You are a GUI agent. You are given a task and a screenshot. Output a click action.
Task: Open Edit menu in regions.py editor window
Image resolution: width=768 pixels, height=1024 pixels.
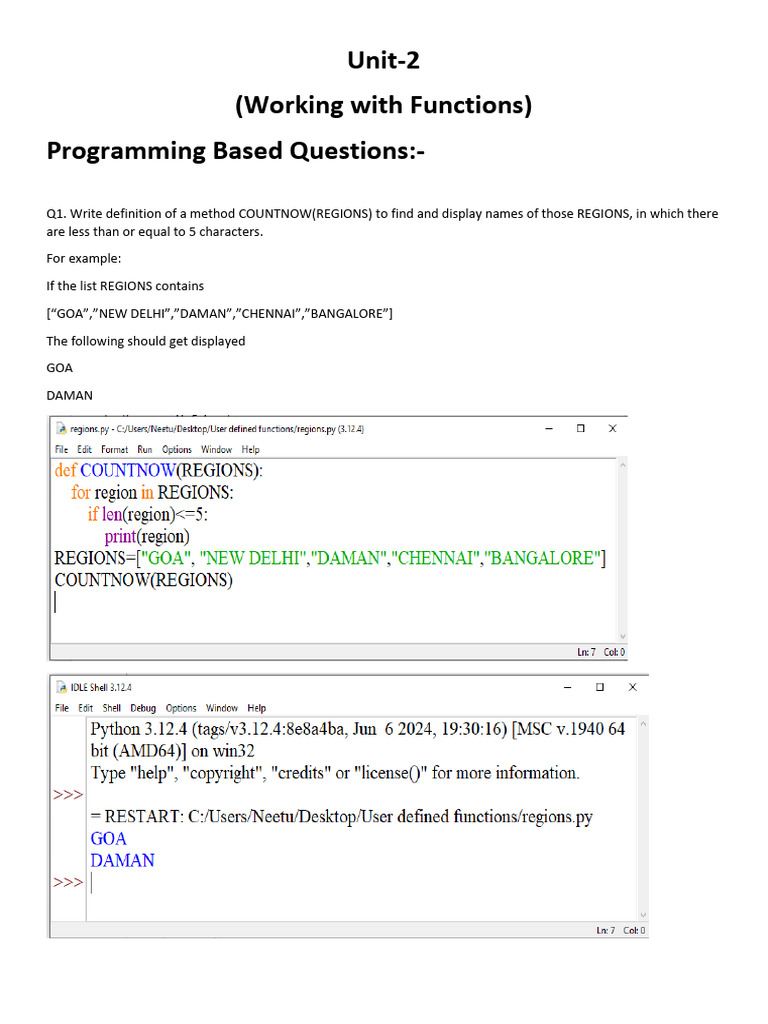pyautogui.click(x=84, y=449)
